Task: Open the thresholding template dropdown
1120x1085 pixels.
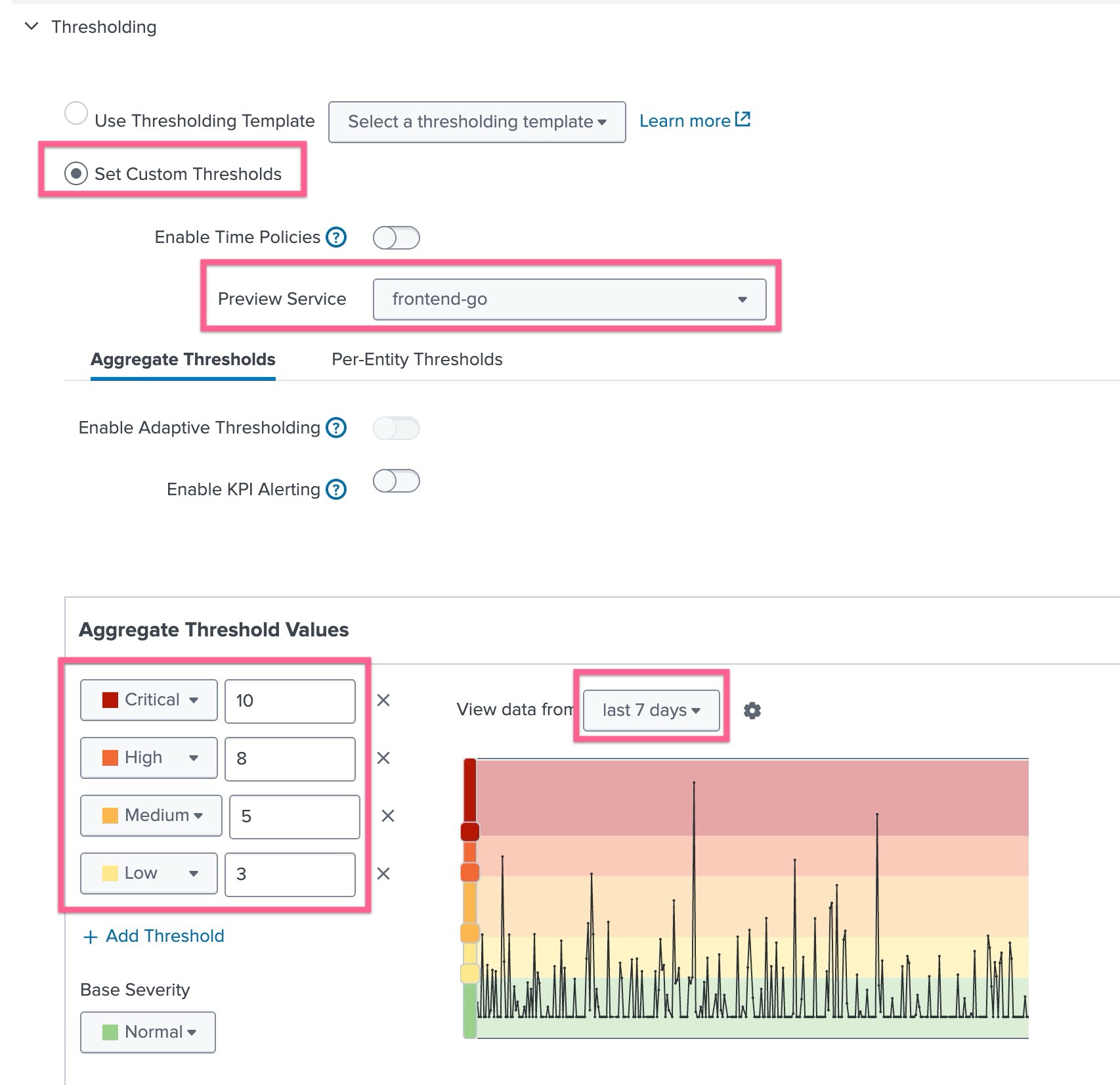Action: [477, 122]
